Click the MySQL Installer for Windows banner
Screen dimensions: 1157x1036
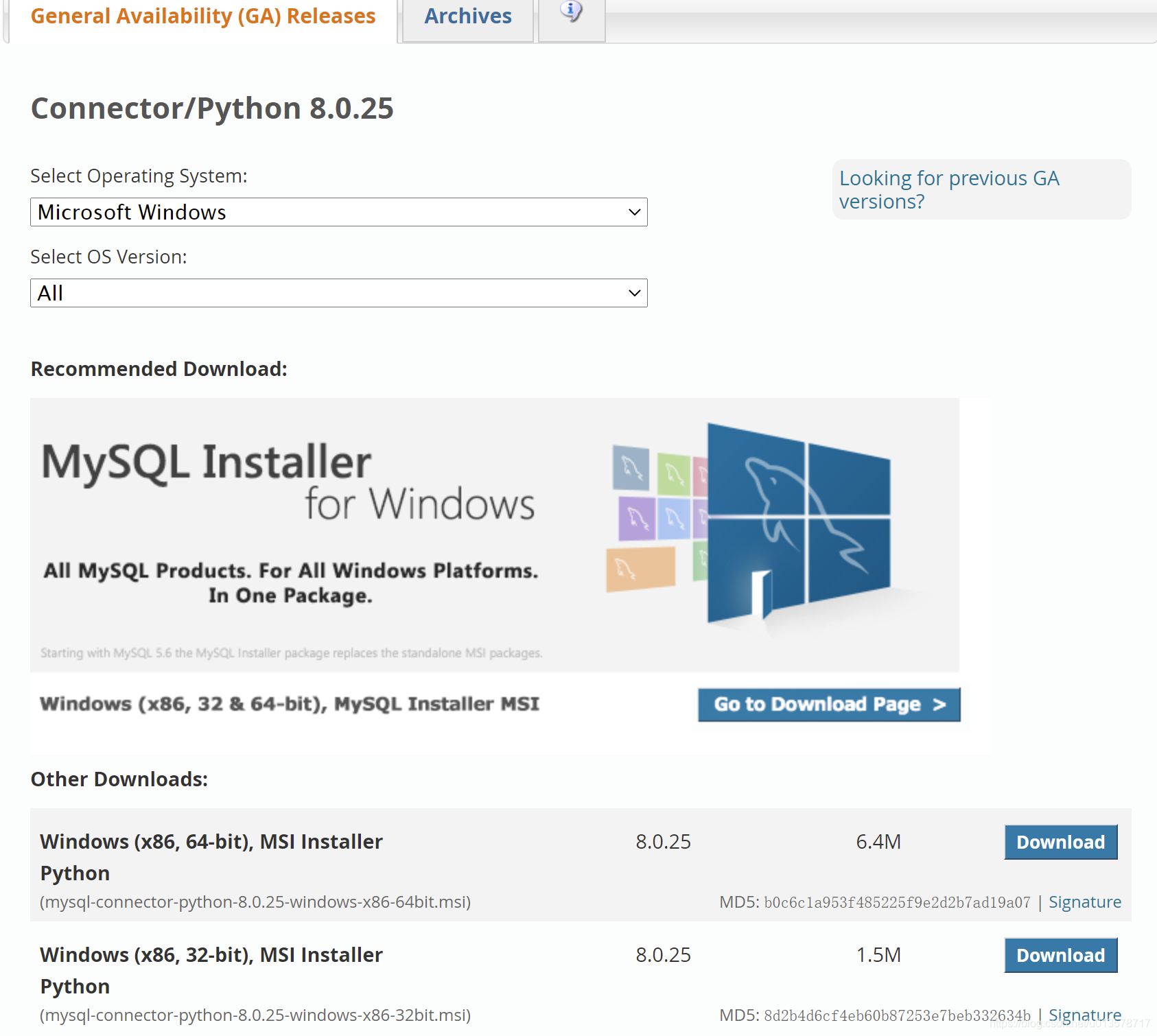[x=495, y=534]
